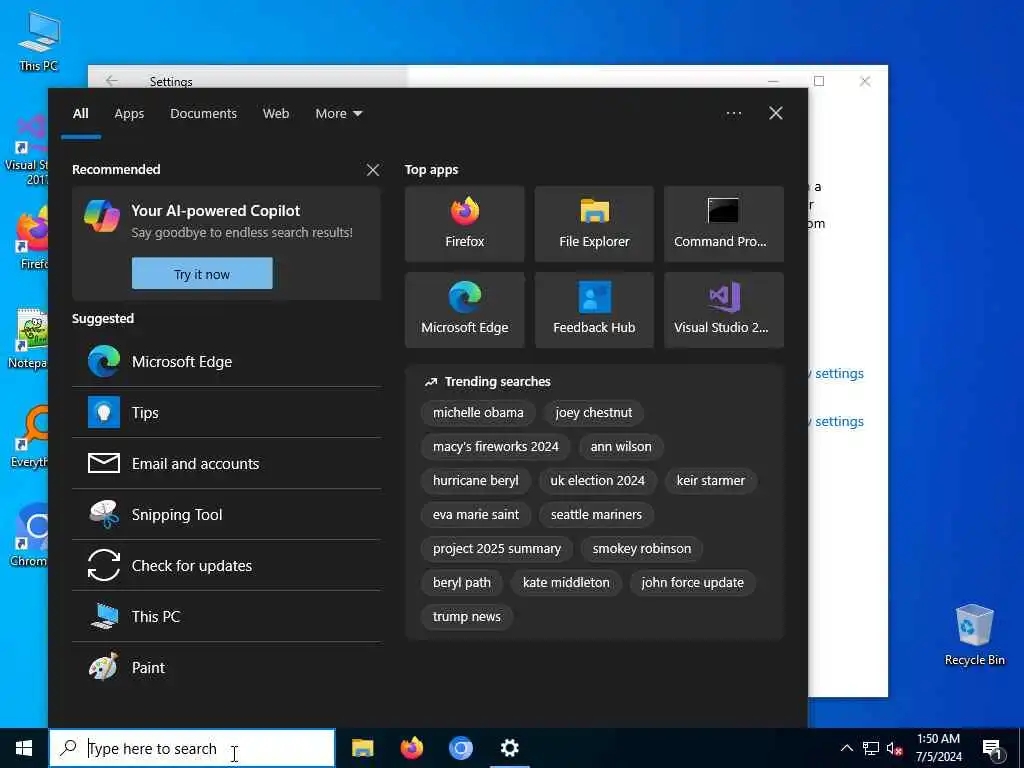The image size is (1024, 768).
Task: Open Feedback Hub tile
Action: (594, 310)
